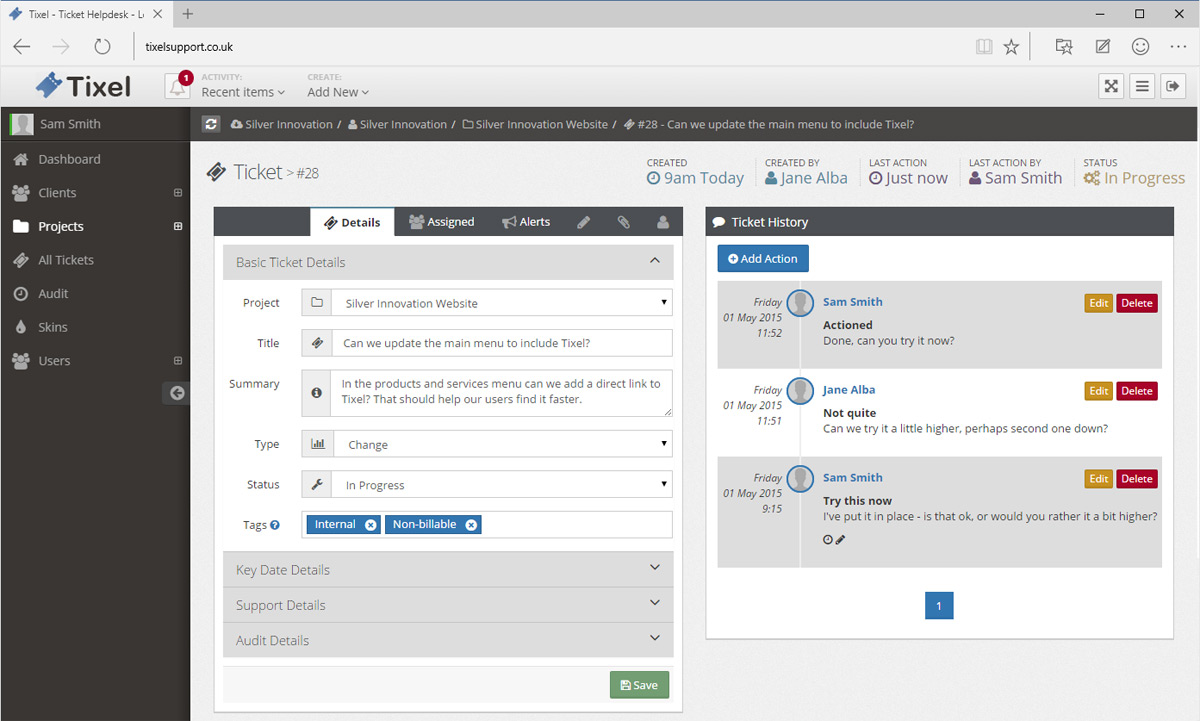The image size is (1200, 721).
Task: Edit the Try this now entry
Action: pos(1099,479)
